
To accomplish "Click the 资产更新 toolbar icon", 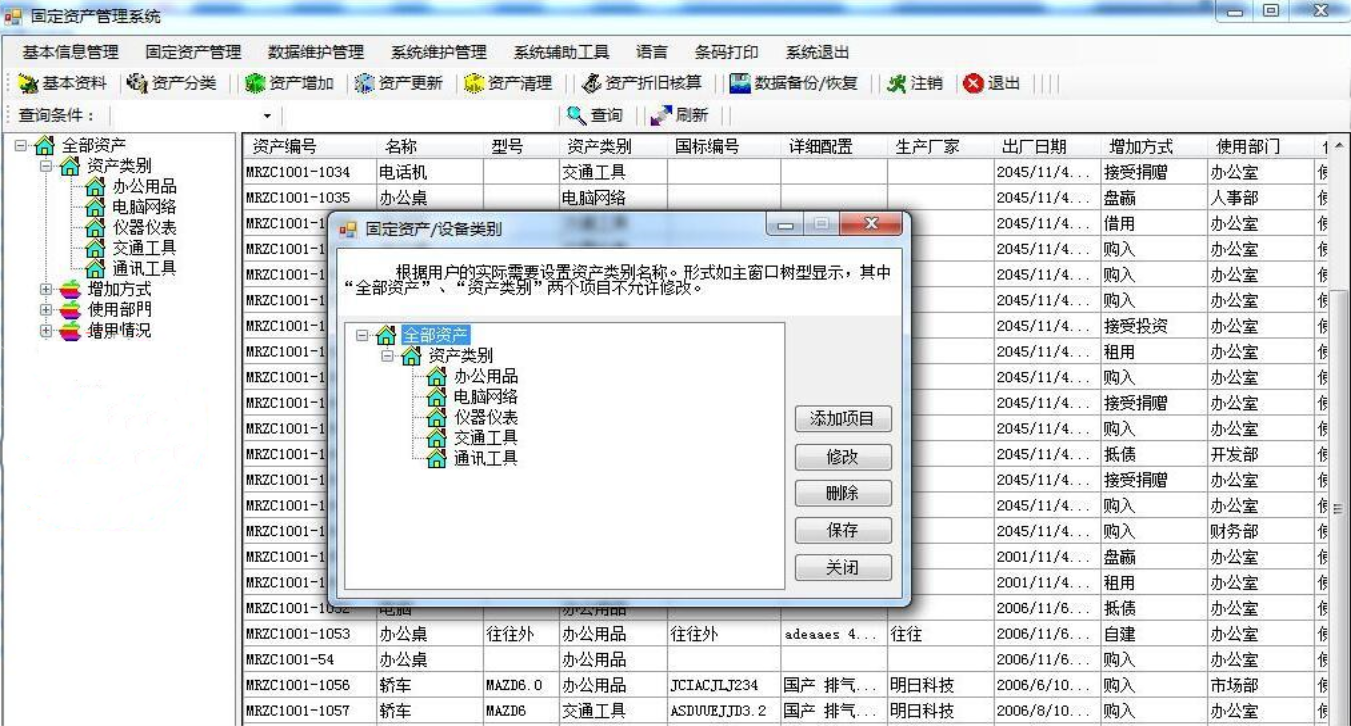I will pos(399,84).
